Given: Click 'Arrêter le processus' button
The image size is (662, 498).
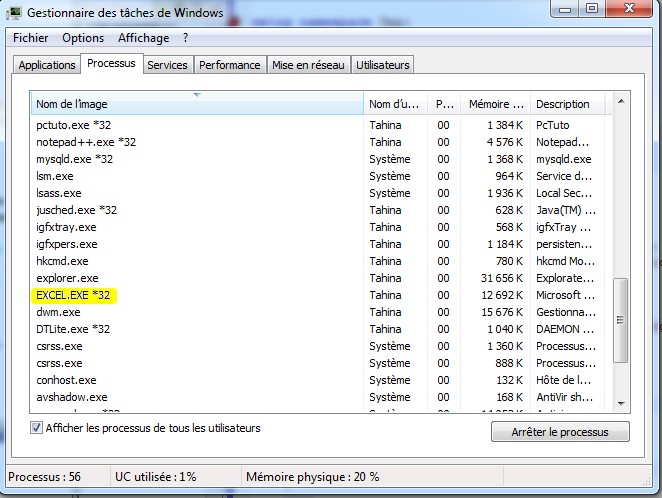Looking at the screenshot, I should (561, 432).
